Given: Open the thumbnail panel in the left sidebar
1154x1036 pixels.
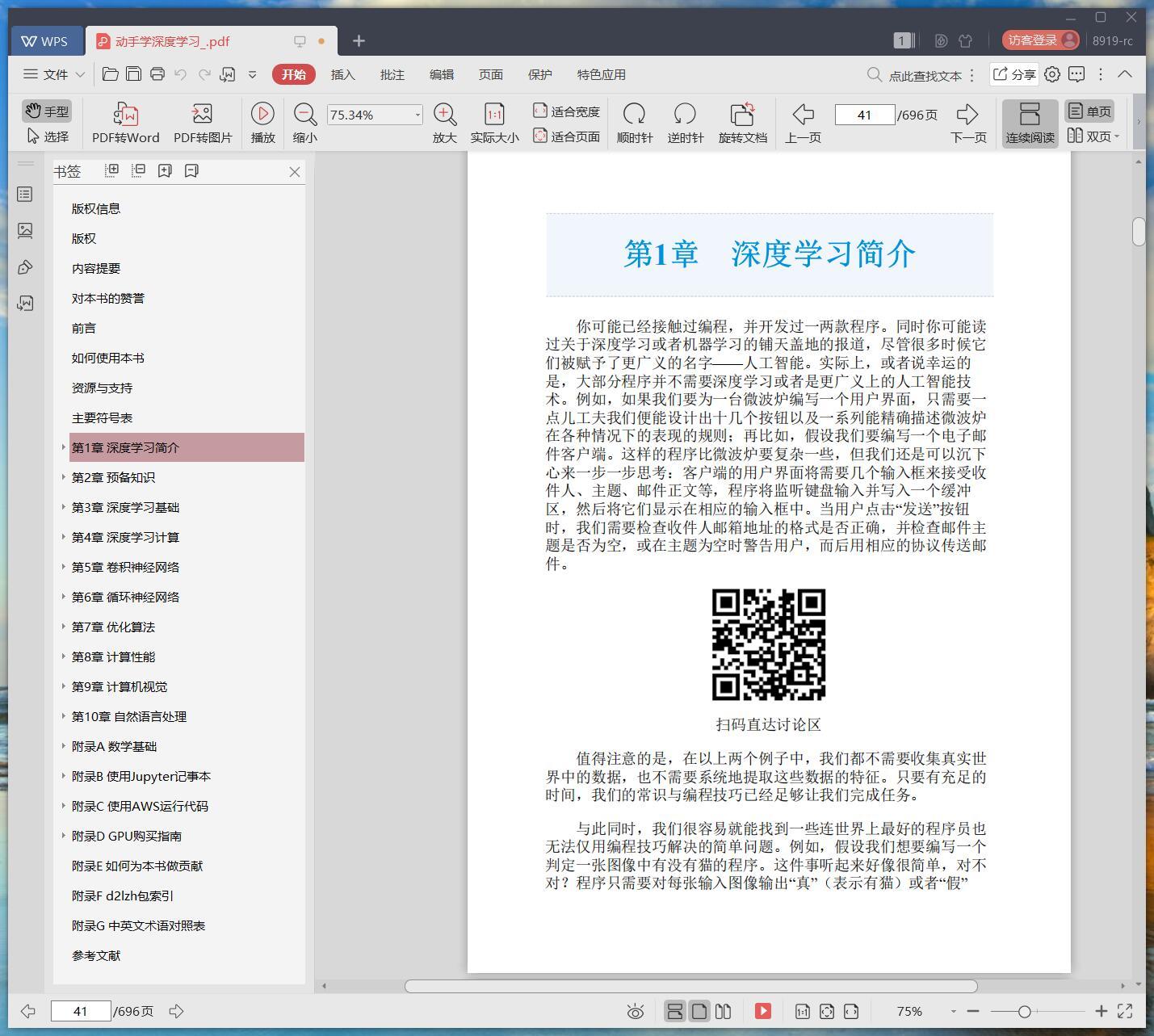Looking at the screenshot, I should [x=25, y=231].
